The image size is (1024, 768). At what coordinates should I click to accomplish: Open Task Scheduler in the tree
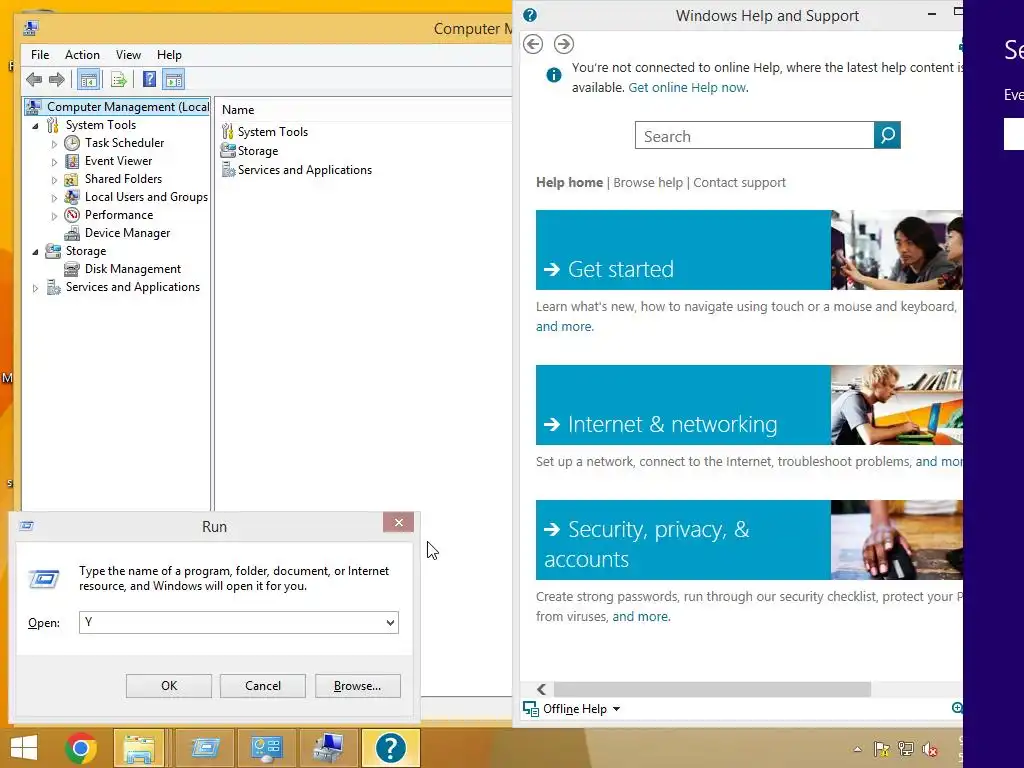(x=124, y=142)
